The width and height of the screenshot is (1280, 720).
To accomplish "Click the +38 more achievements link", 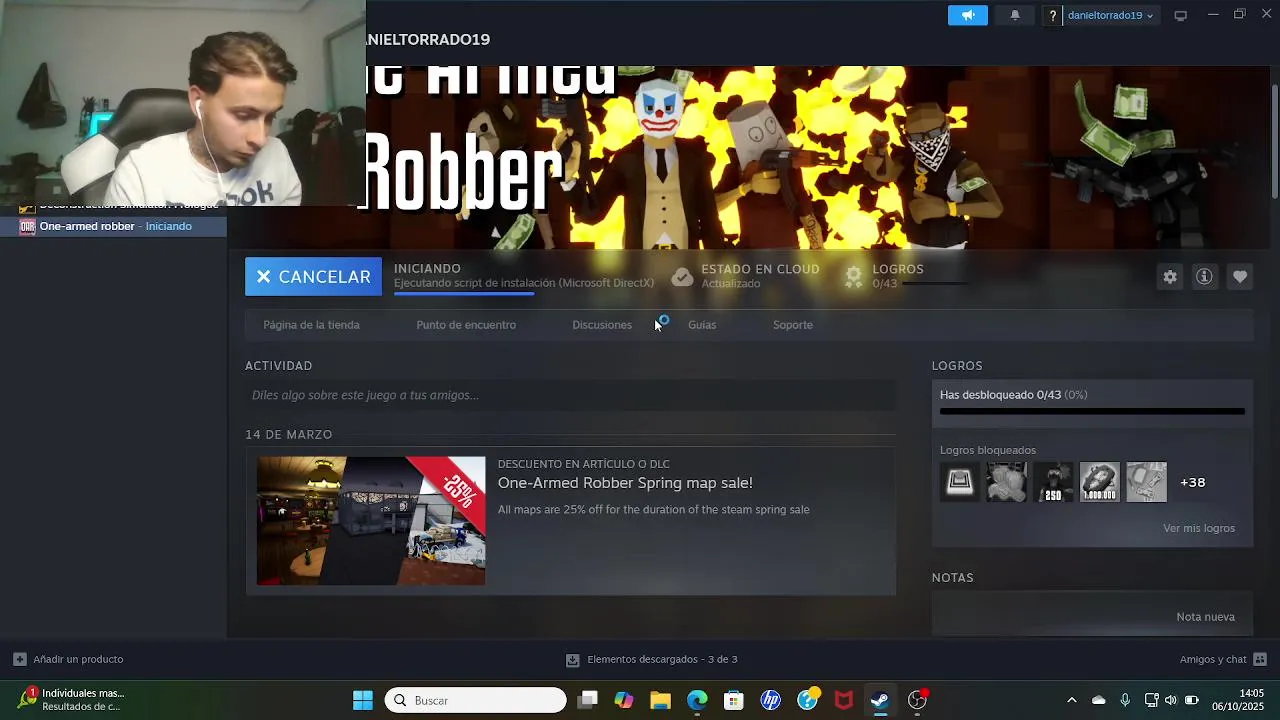I will coord(1193,482).
